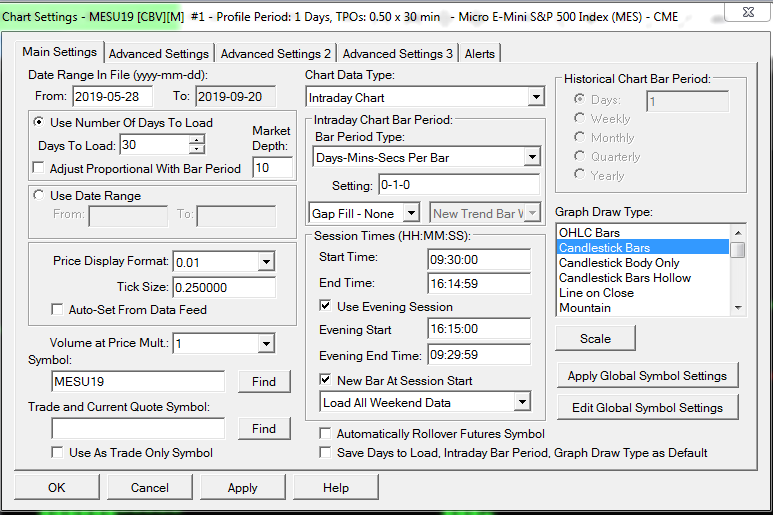Image resolution: width=773 pixels, height=515 pixels.
Task: Enable Adjust Proportional With Bar Period
Action: [x=38, y=168]
